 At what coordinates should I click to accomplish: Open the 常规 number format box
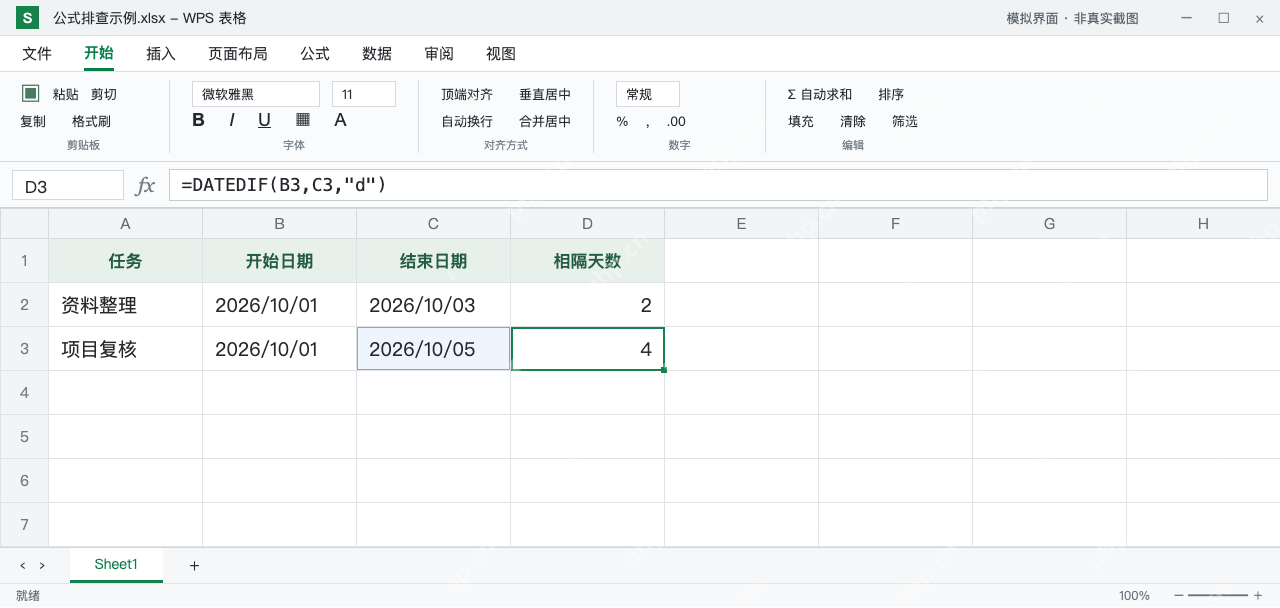tap(648, 94)
